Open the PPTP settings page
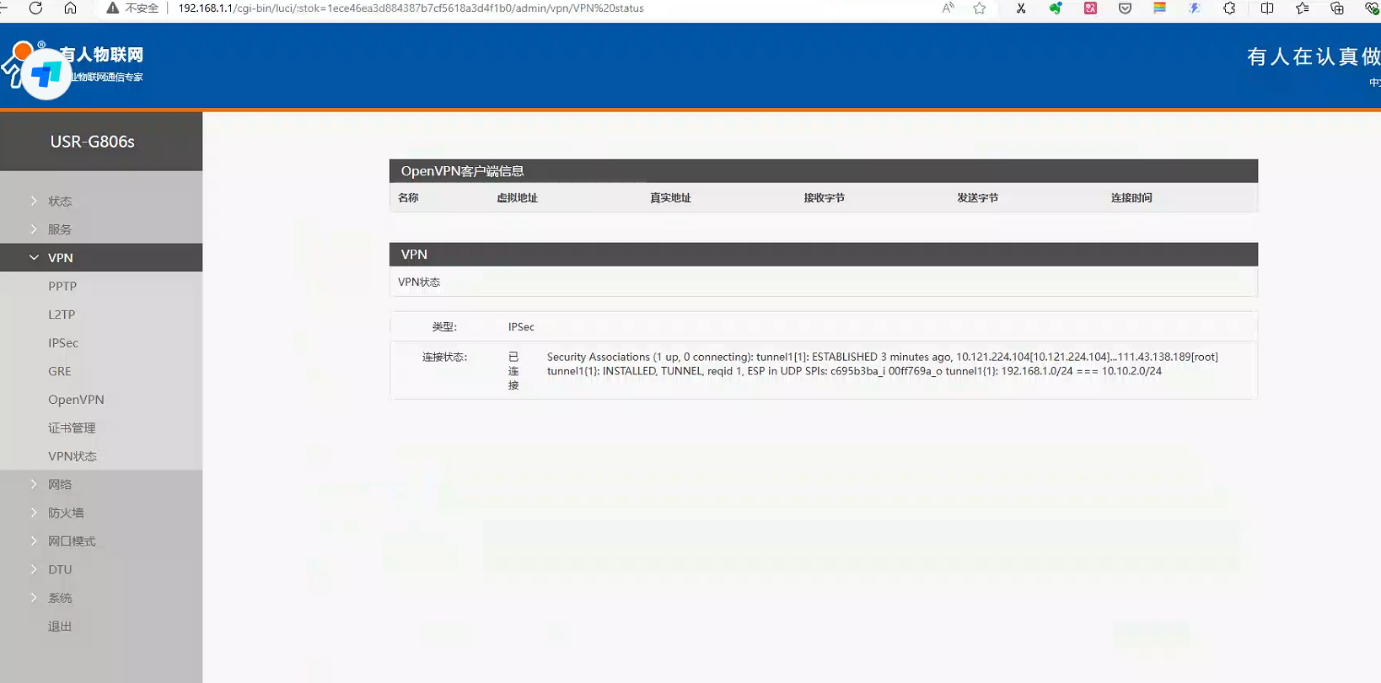 [x=62, y=286]
